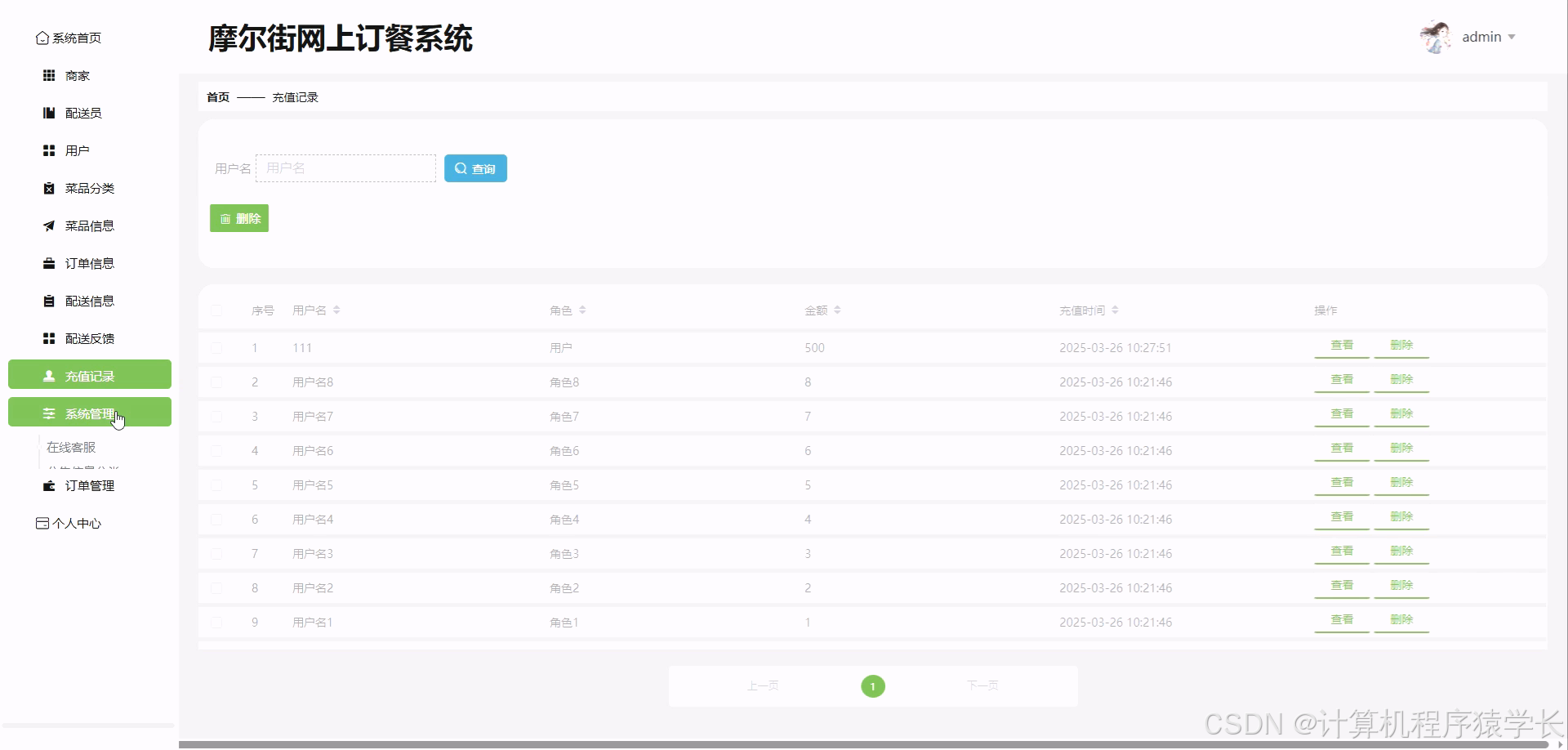The image size is (1568, 750).
Task: View the 用户名2 record
Action: [x=1342, y=587]
